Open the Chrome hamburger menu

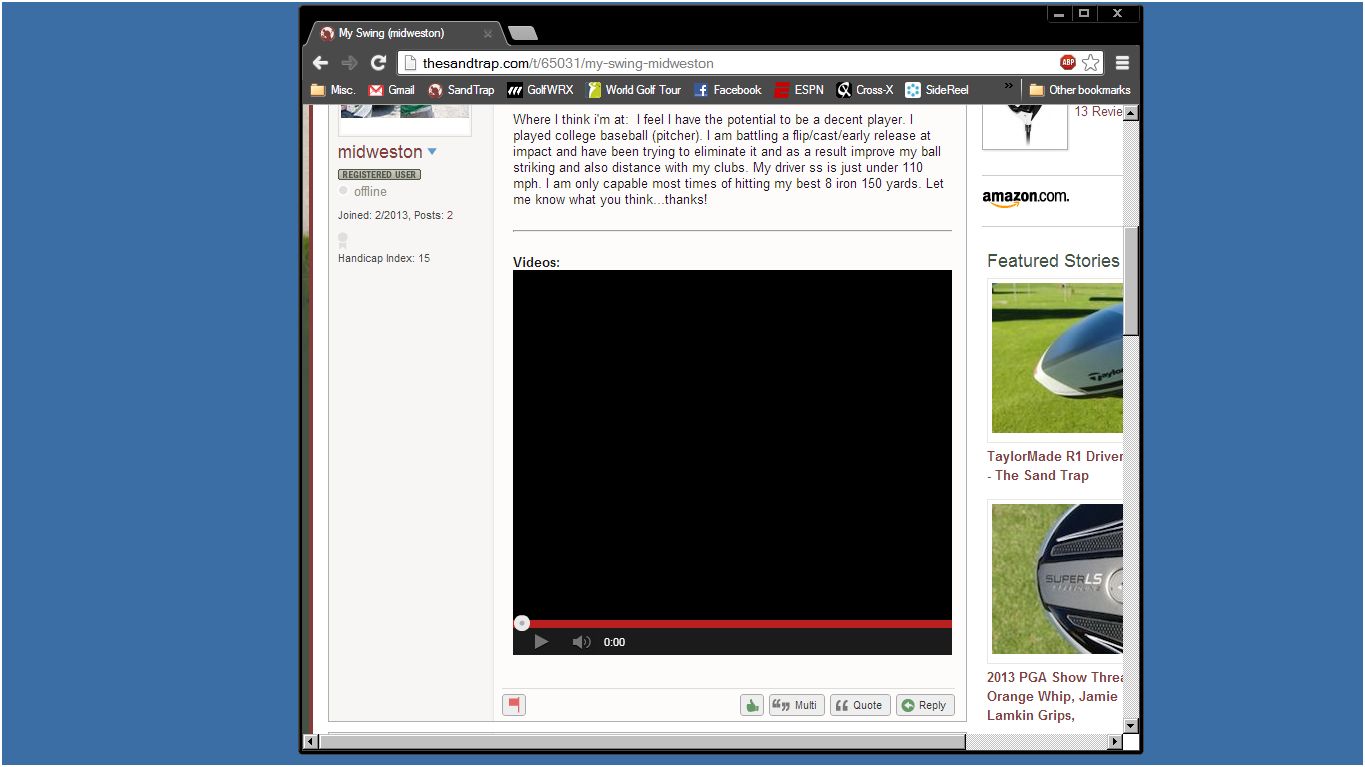click(1122, 63)
